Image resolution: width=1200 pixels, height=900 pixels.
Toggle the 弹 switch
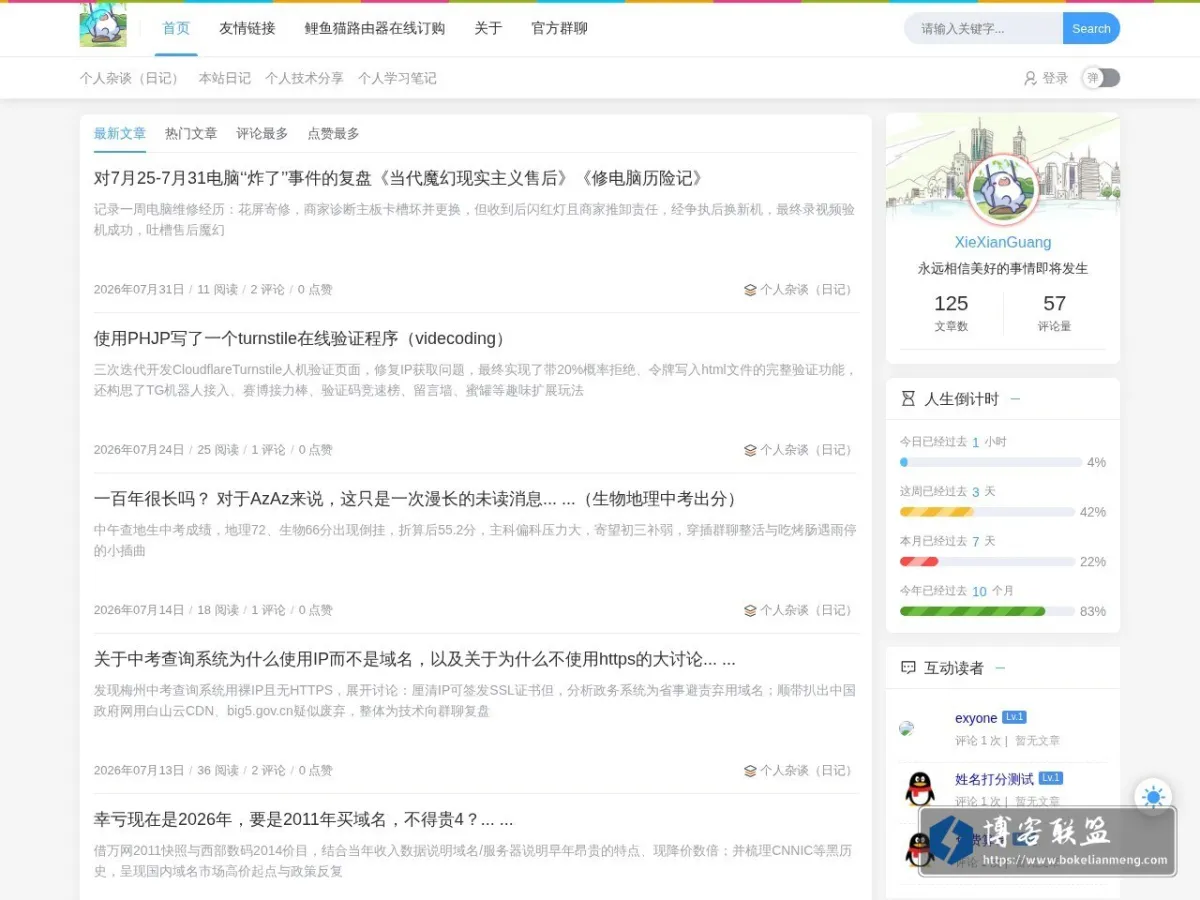[x=1101, y=78]
